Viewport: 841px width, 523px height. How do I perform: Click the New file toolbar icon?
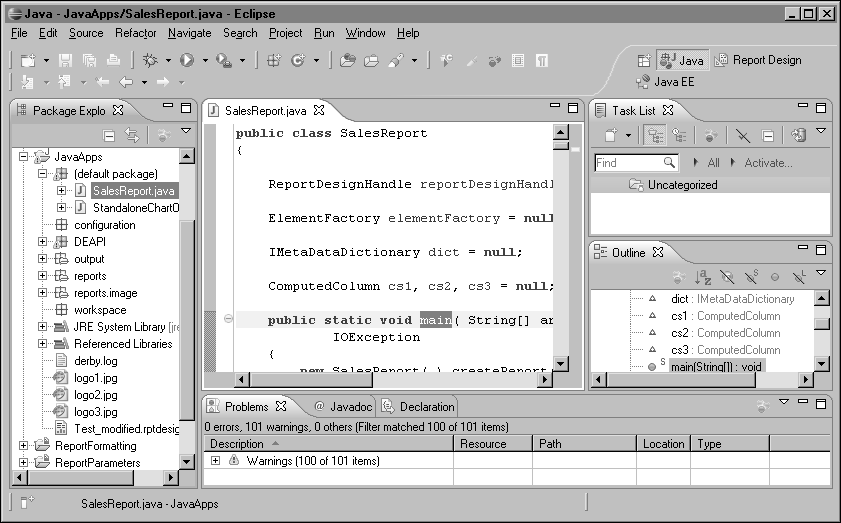28,61
